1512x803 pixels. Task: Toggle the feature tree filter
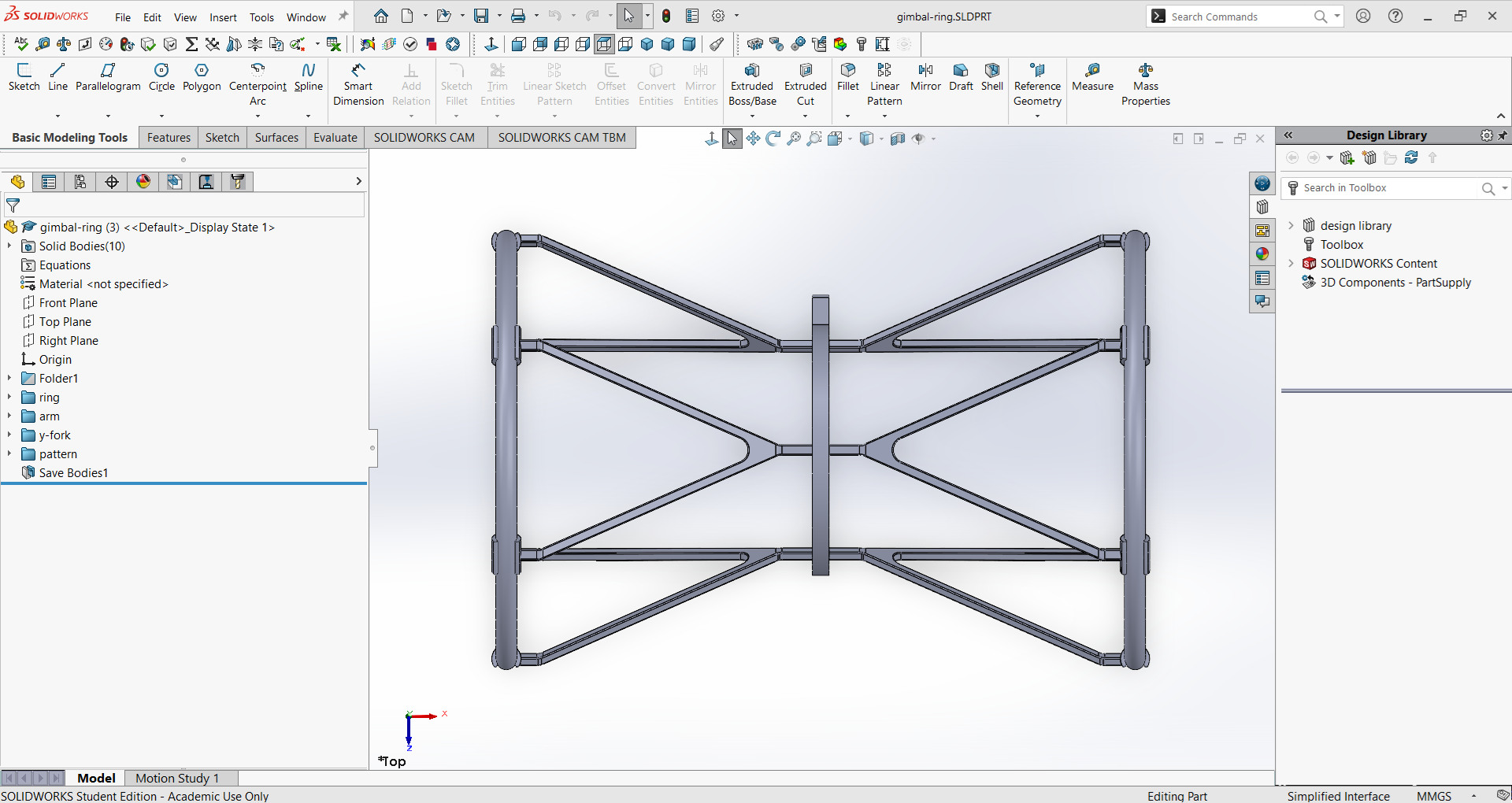13,206
